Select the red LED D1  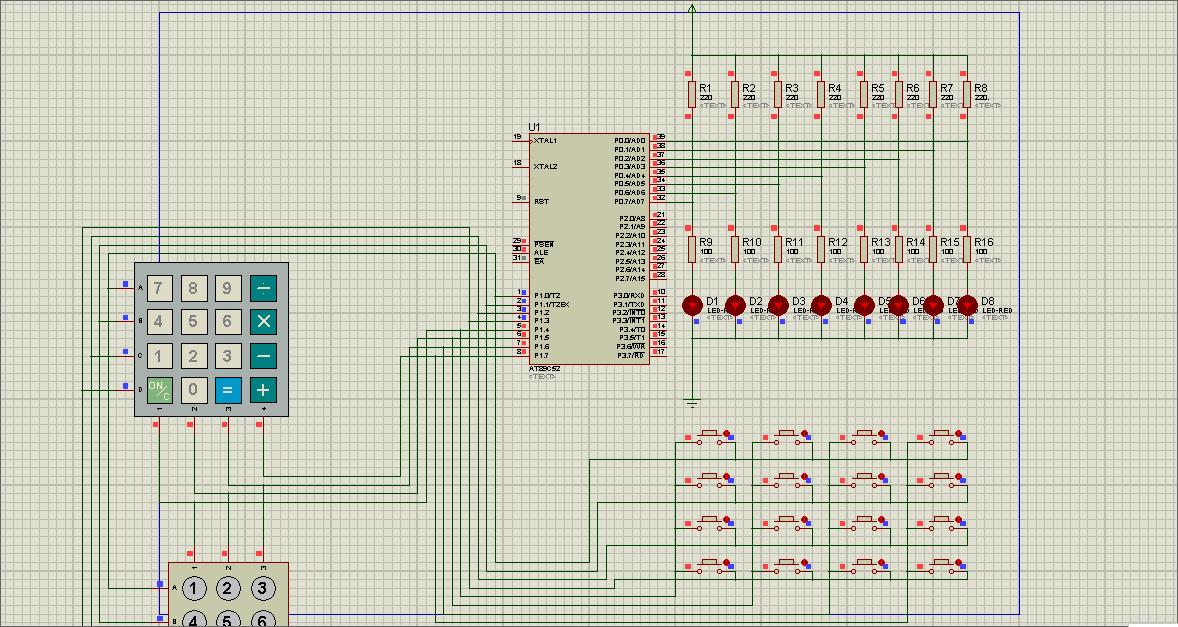(691, 304)
